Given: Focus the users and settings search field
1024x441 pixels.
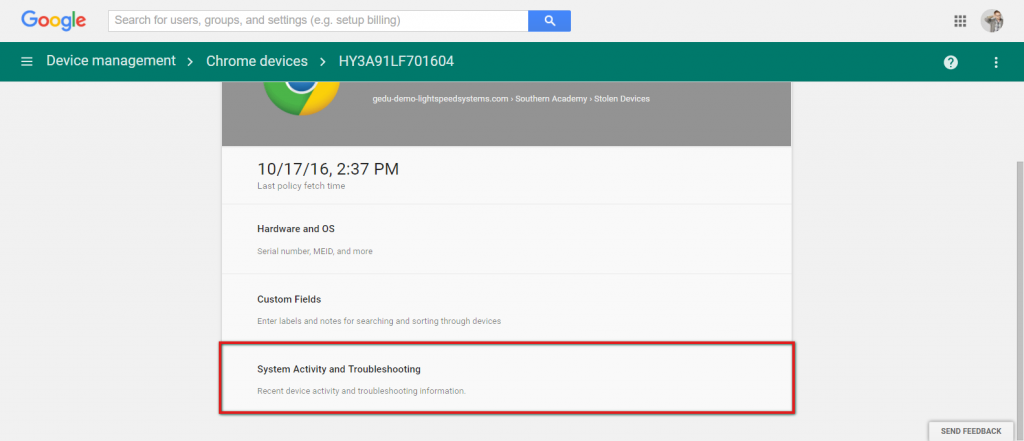Looking at the screenshot, I should 318,21.
